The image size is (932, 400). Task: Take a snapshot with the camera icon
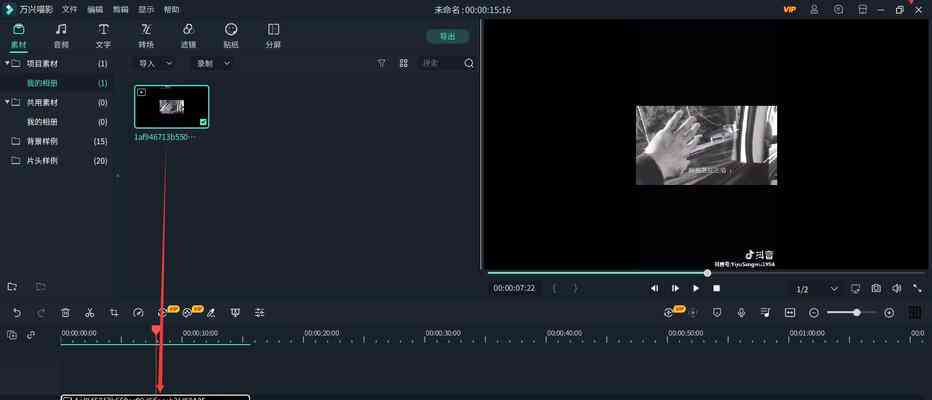[x=876, y=288]
